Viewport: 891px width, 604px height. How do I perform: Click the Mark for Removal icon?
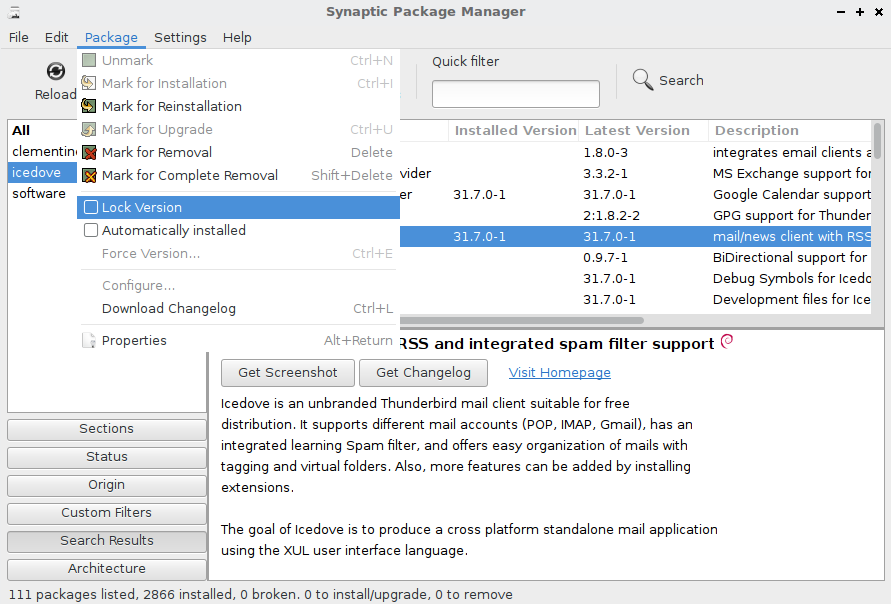pyautogui.click(x=89, y=152)
